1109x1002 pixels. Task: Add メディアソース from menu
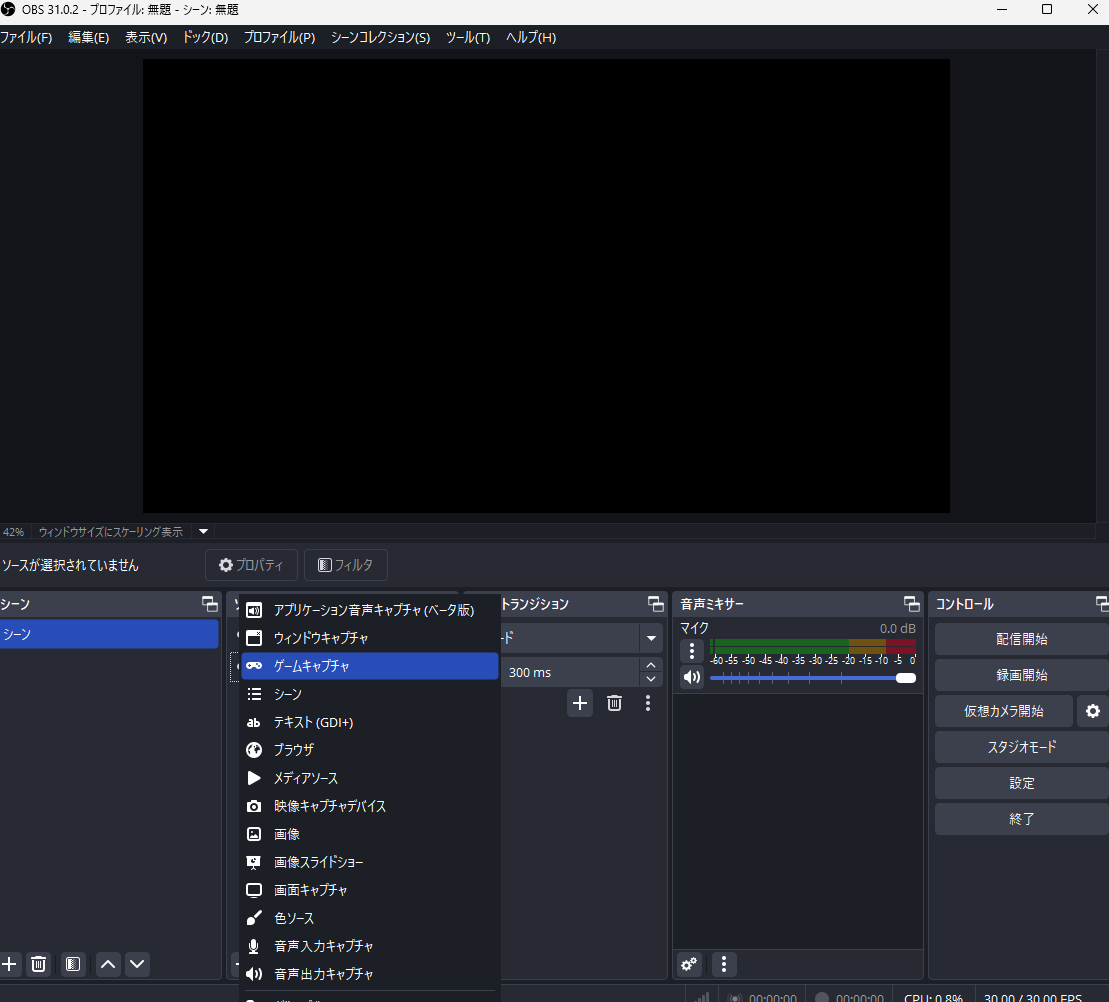click(370, 778)
